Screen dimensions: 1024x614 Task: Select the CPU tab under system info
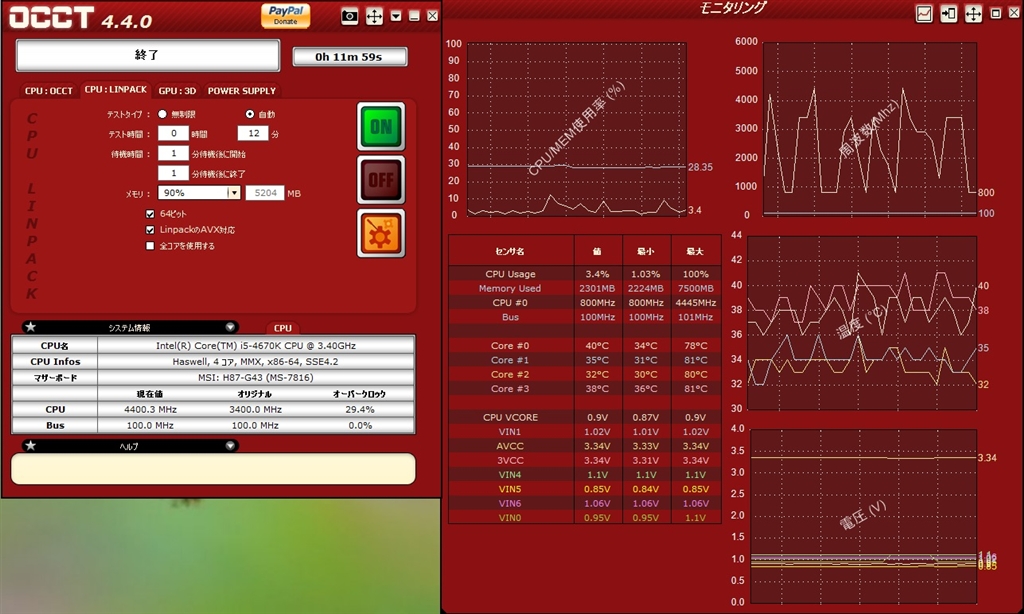[x=283, y=328]
